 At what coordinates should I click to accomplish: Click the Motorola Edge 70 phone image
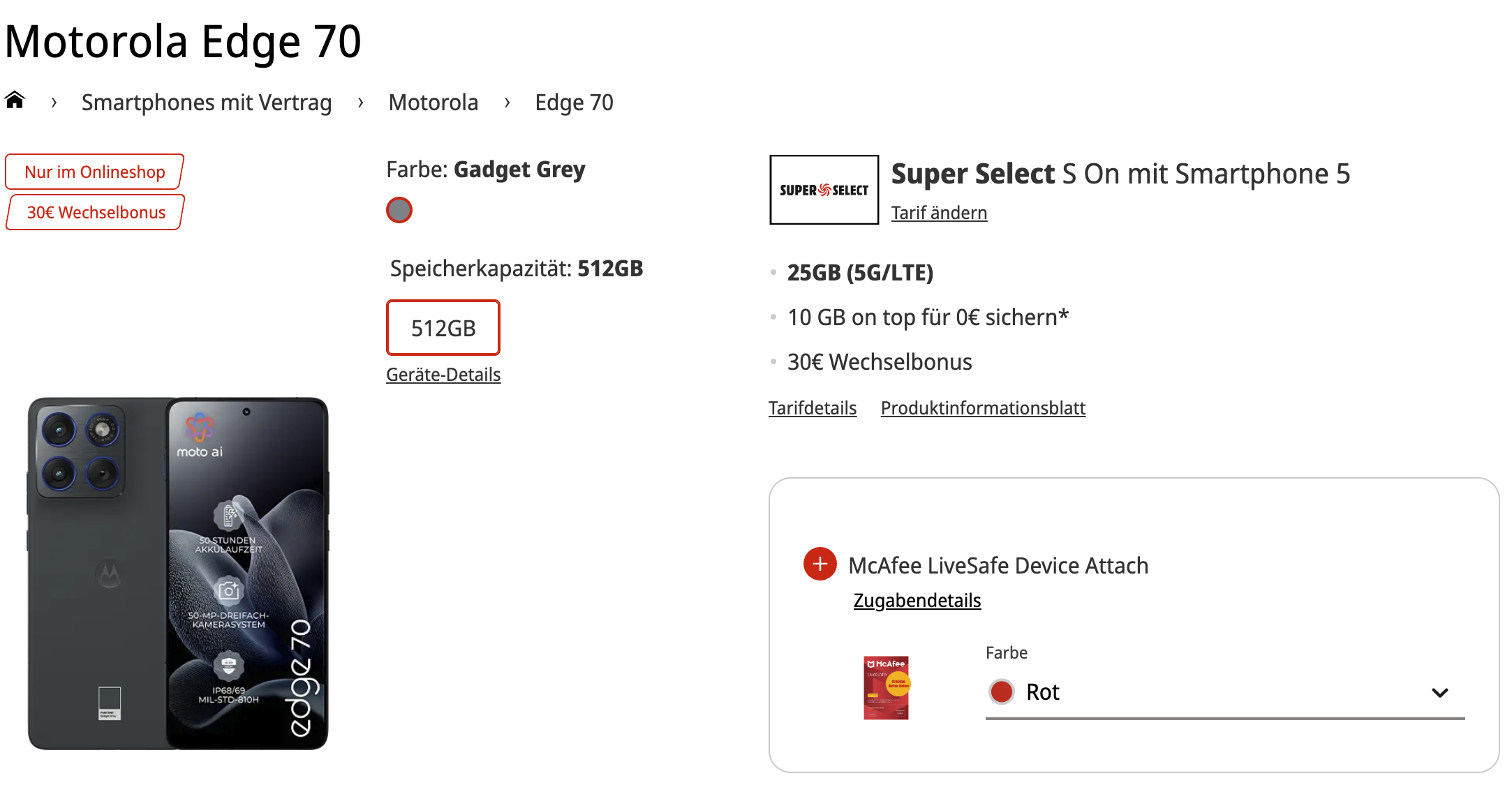point(178,574)
